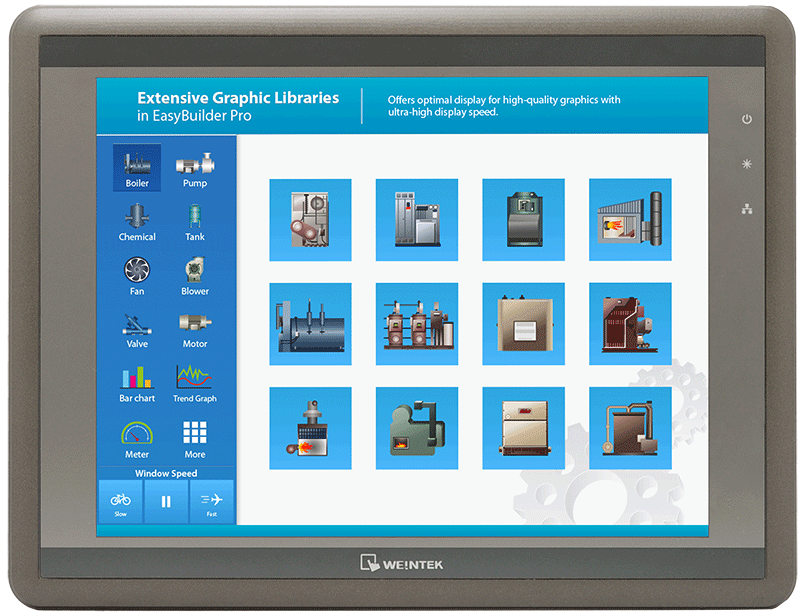The width and height of the screenshot is (800, 613).
Task: Click the first boiler thumbnail in top row
Action: click(x=310, y=220)
